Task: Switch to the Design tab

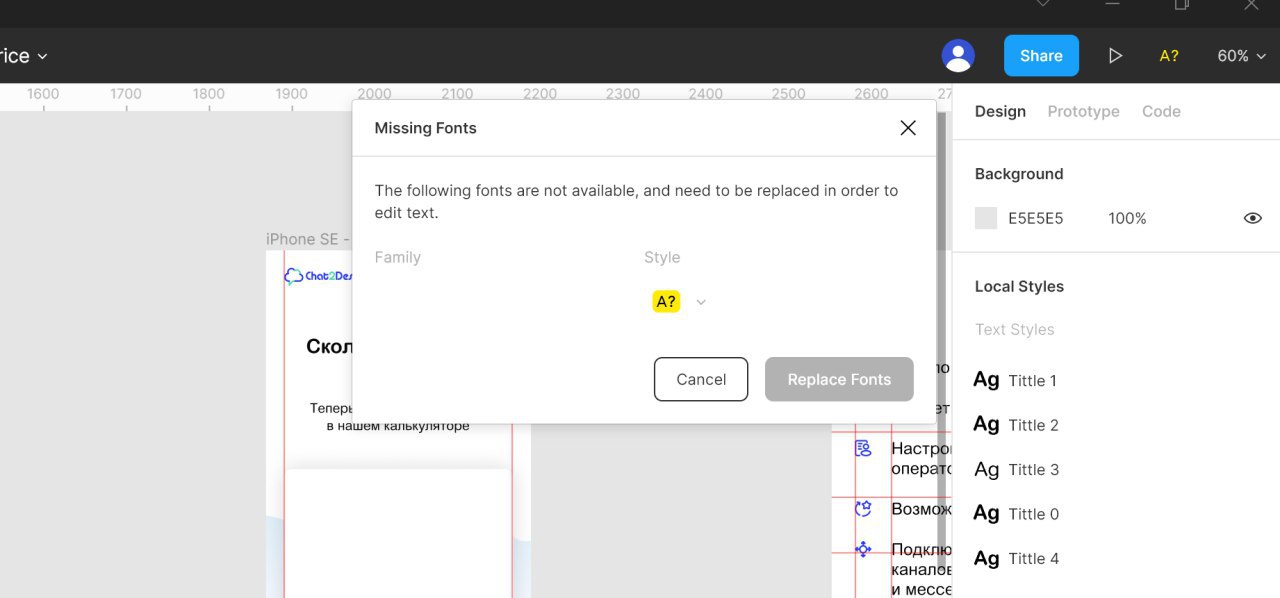Action: point(1000,111)
